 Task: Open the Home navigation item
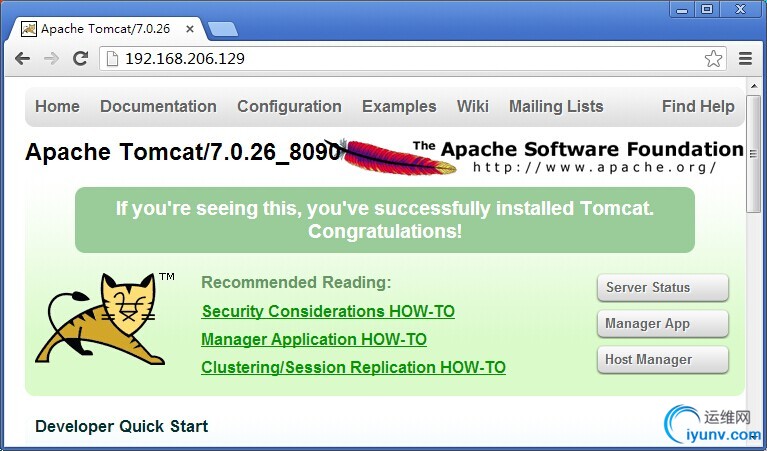(57, 106)
